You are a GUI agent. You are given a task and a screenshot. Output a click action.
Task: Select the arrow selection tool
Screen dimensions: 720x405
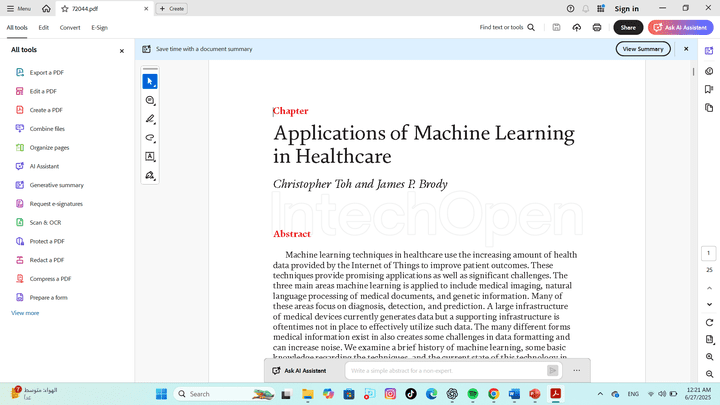(x=150, y=82)
